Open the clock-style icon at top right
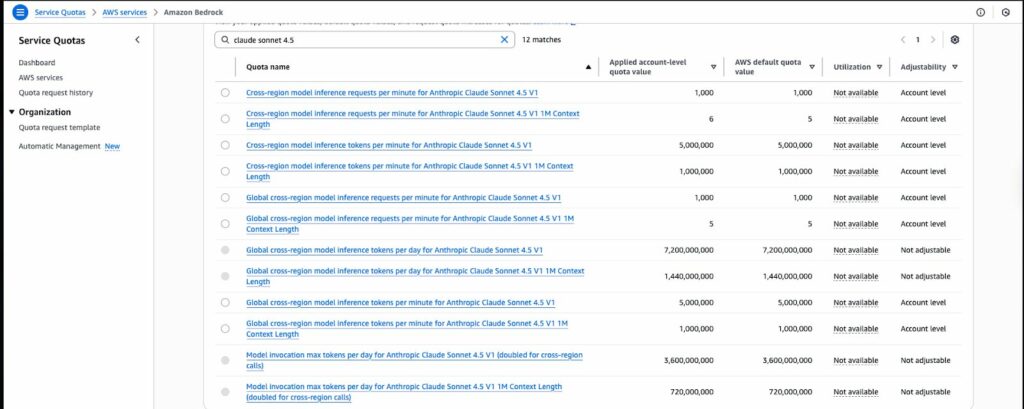The image size is (1024, 409). click(1005, 12)
